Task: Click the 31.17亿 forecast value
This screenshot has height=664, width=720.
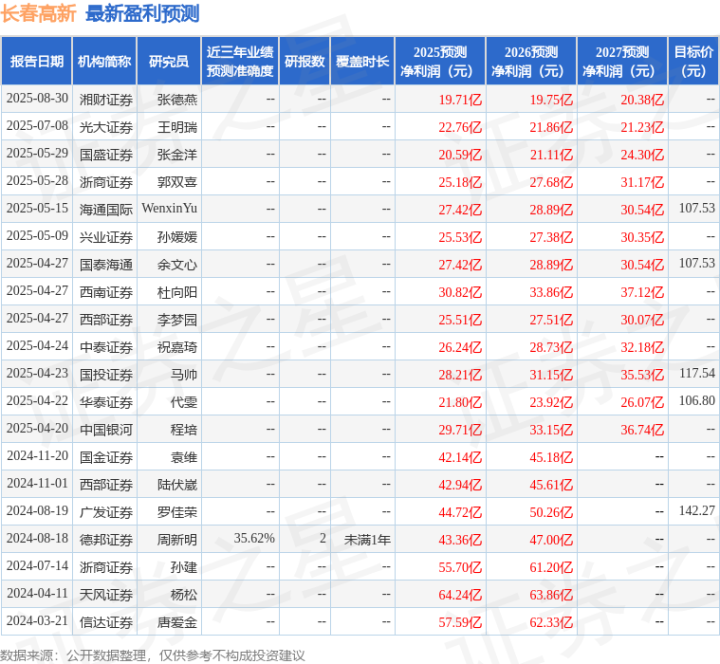Action: click(642, 182)
